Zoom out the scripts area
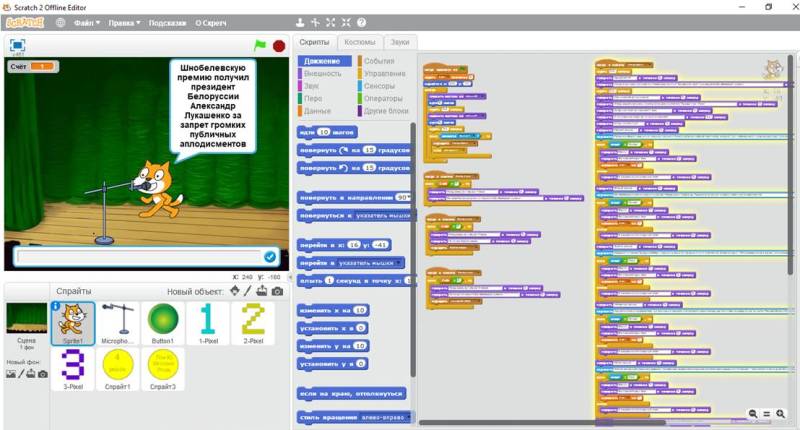The image size is (800, 430). tap(753, 414)
